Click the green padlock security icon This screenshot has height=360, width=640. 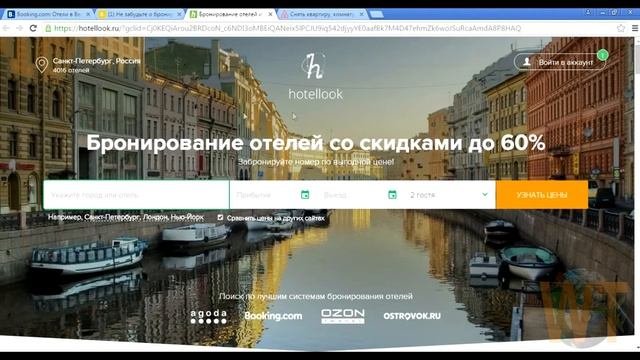pyautogui.click(x=48, y=28)
